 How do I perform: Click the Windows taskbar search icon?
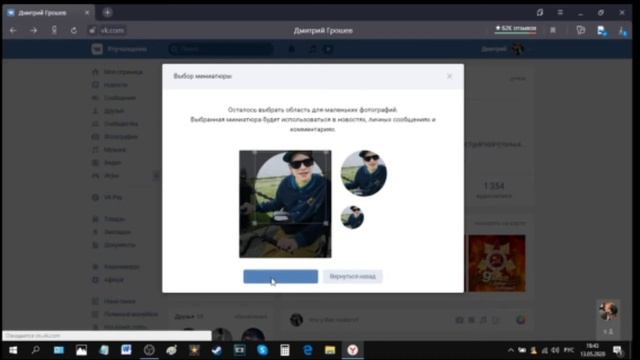tap(36, 350)
